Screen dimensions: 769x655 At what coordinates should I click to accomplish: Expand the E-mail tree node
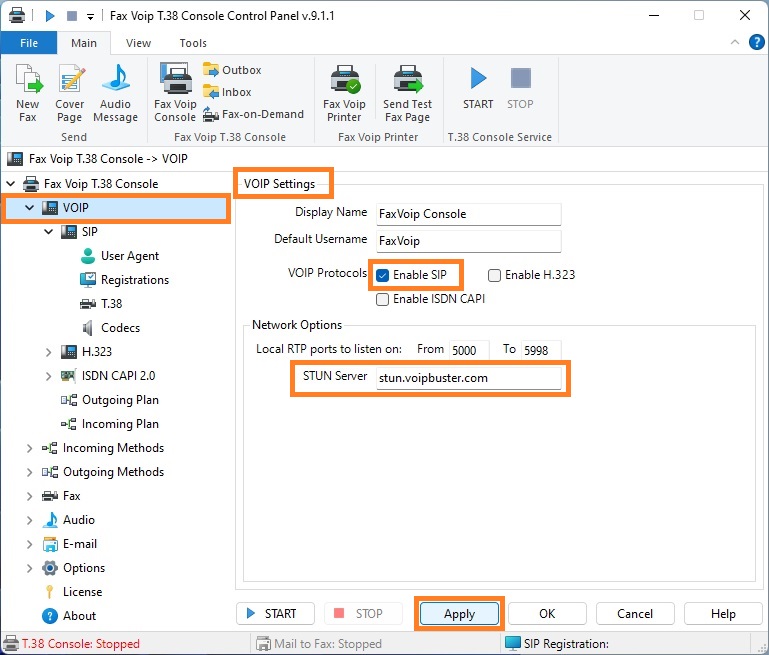pos(29,544)
